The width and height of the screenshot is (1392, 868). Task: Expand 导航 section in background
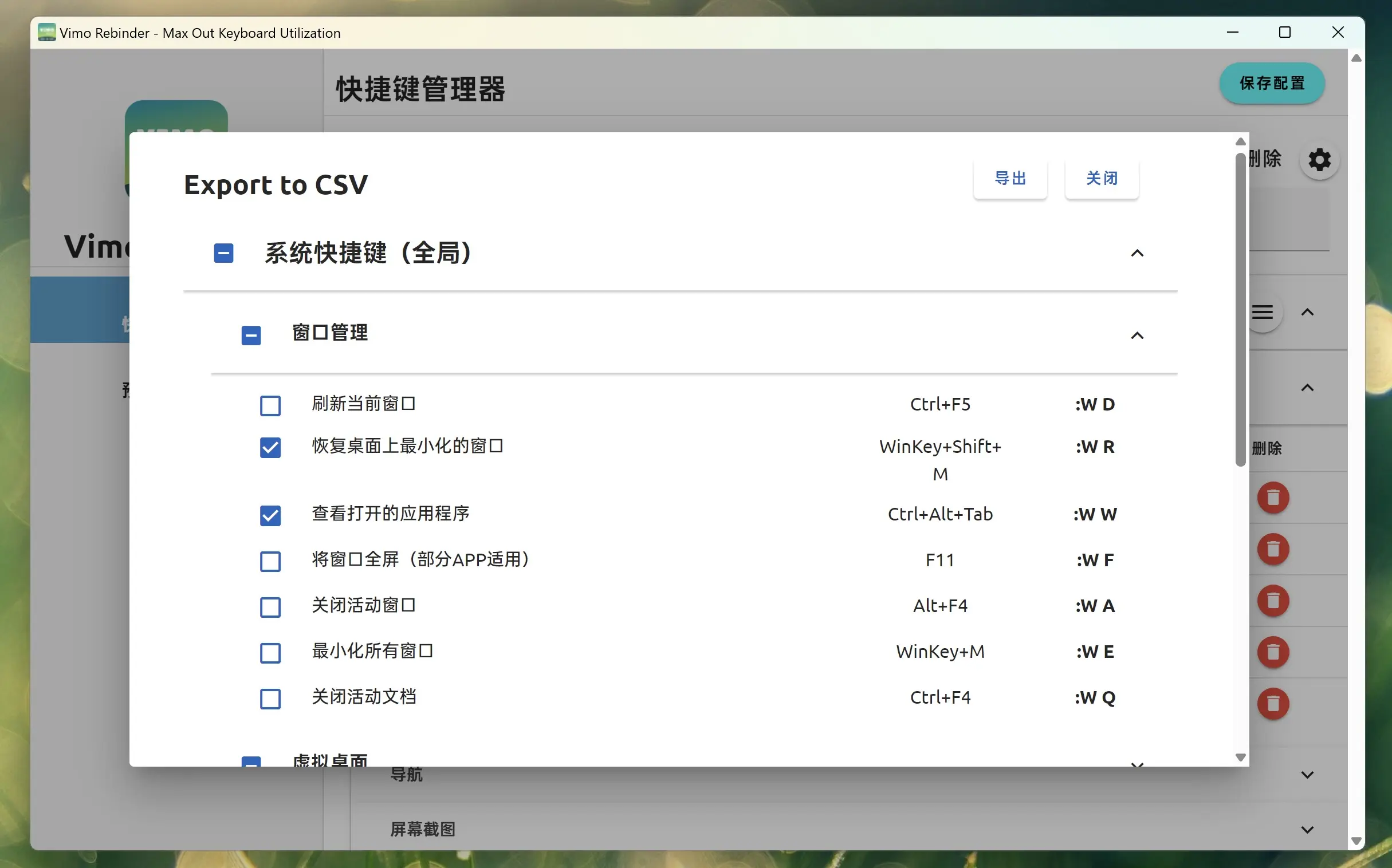click(1307, 775)
